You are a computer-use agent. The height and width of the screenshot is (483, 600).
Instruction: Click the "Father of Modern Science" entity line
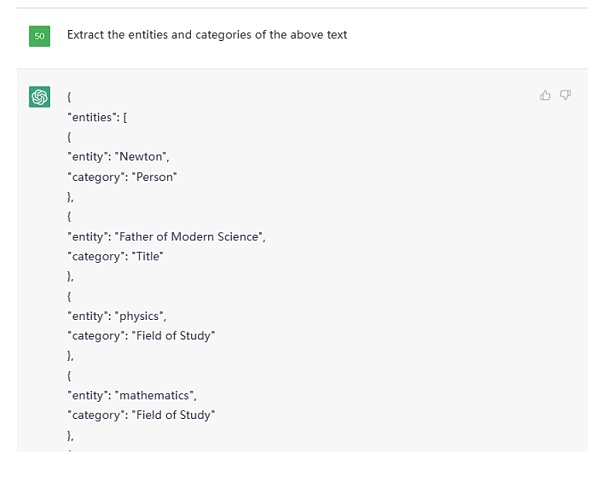pos(166,237)
